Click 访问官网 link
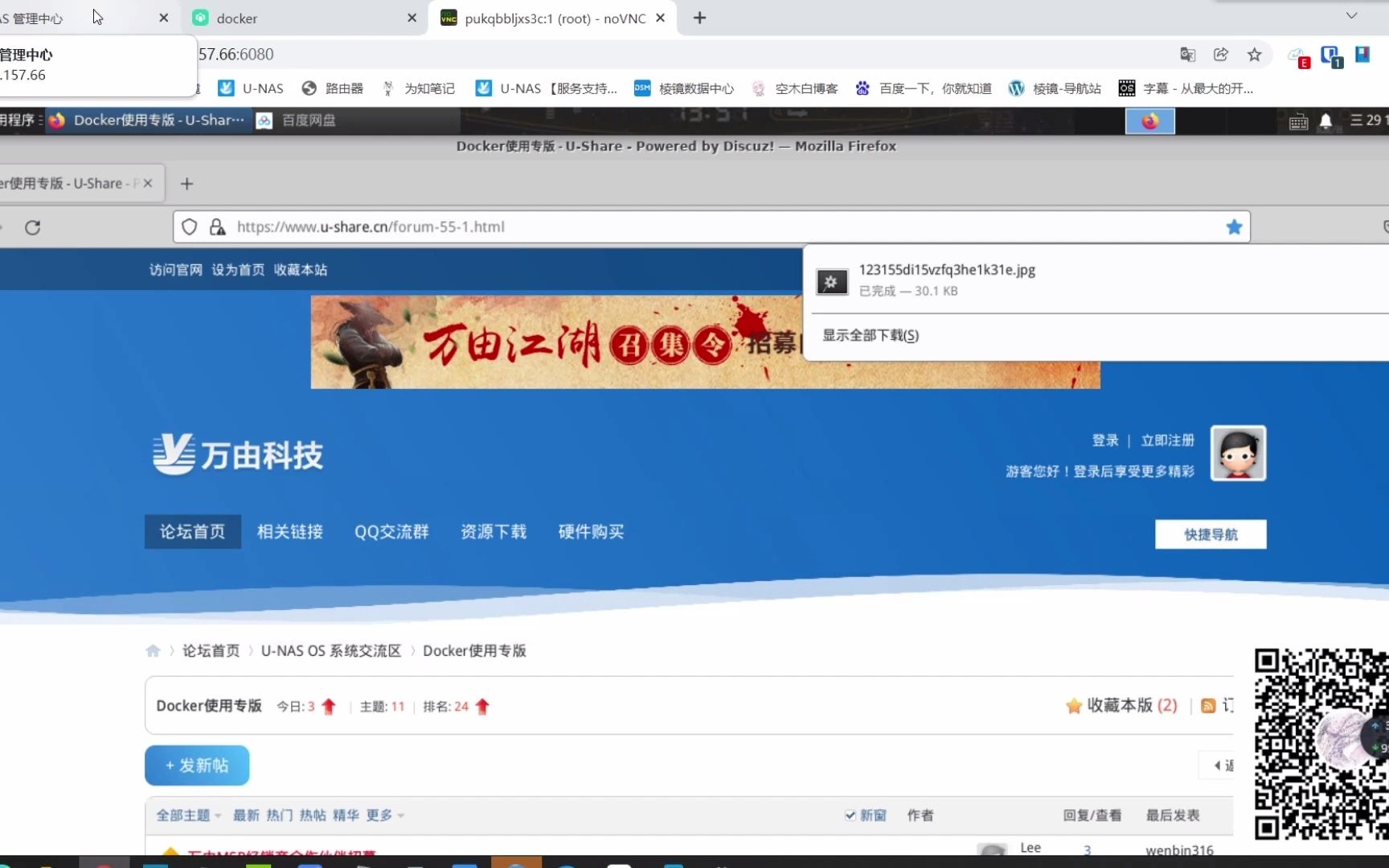 176,270
